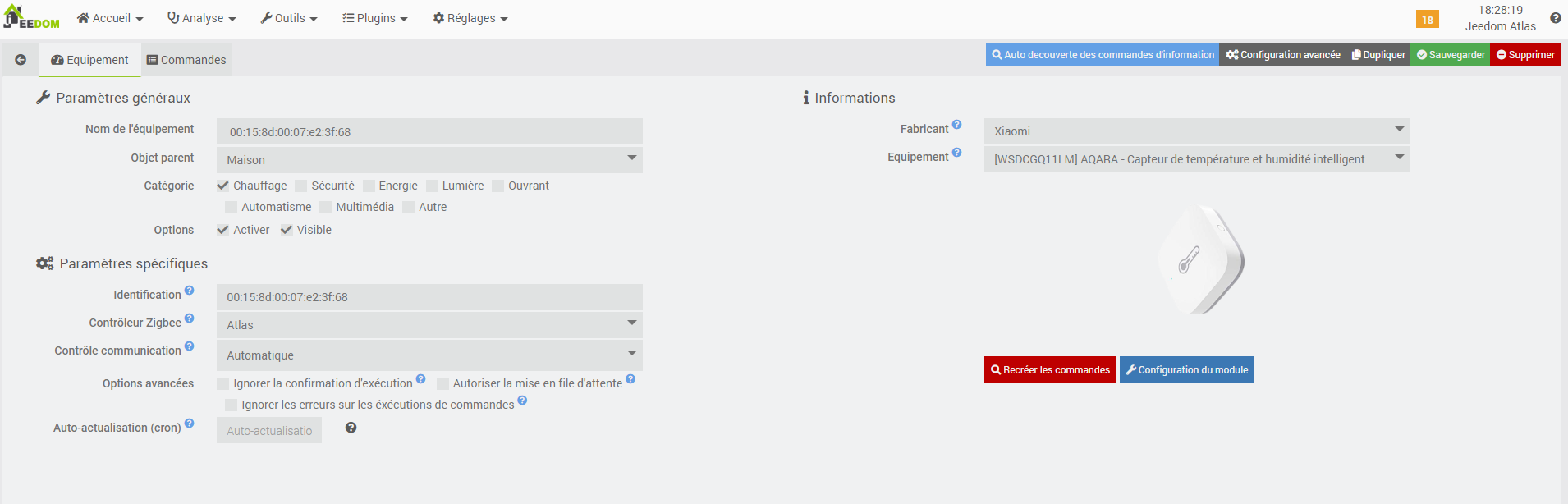Click help icon beside Contrôle communication
This screenshot has width=1568, height=504.
189,346
